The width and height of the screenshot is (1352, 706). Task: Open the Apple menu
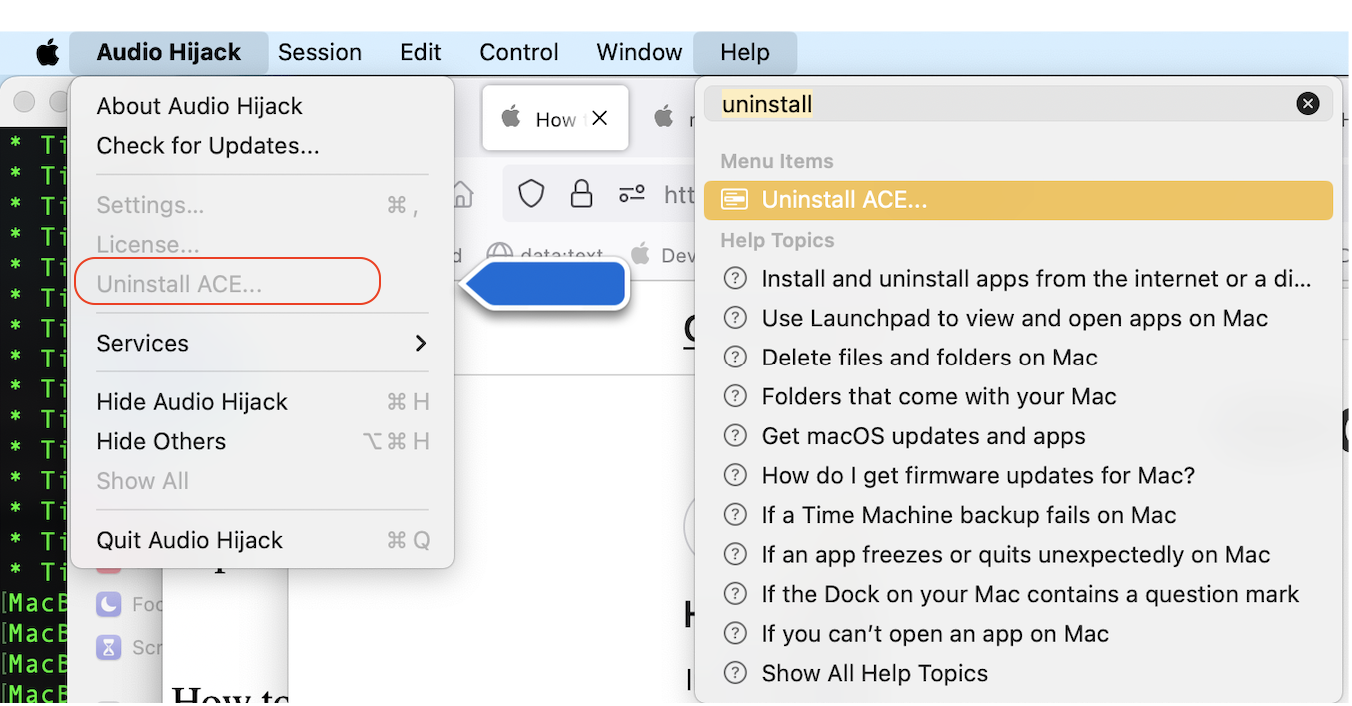[47, 52]
